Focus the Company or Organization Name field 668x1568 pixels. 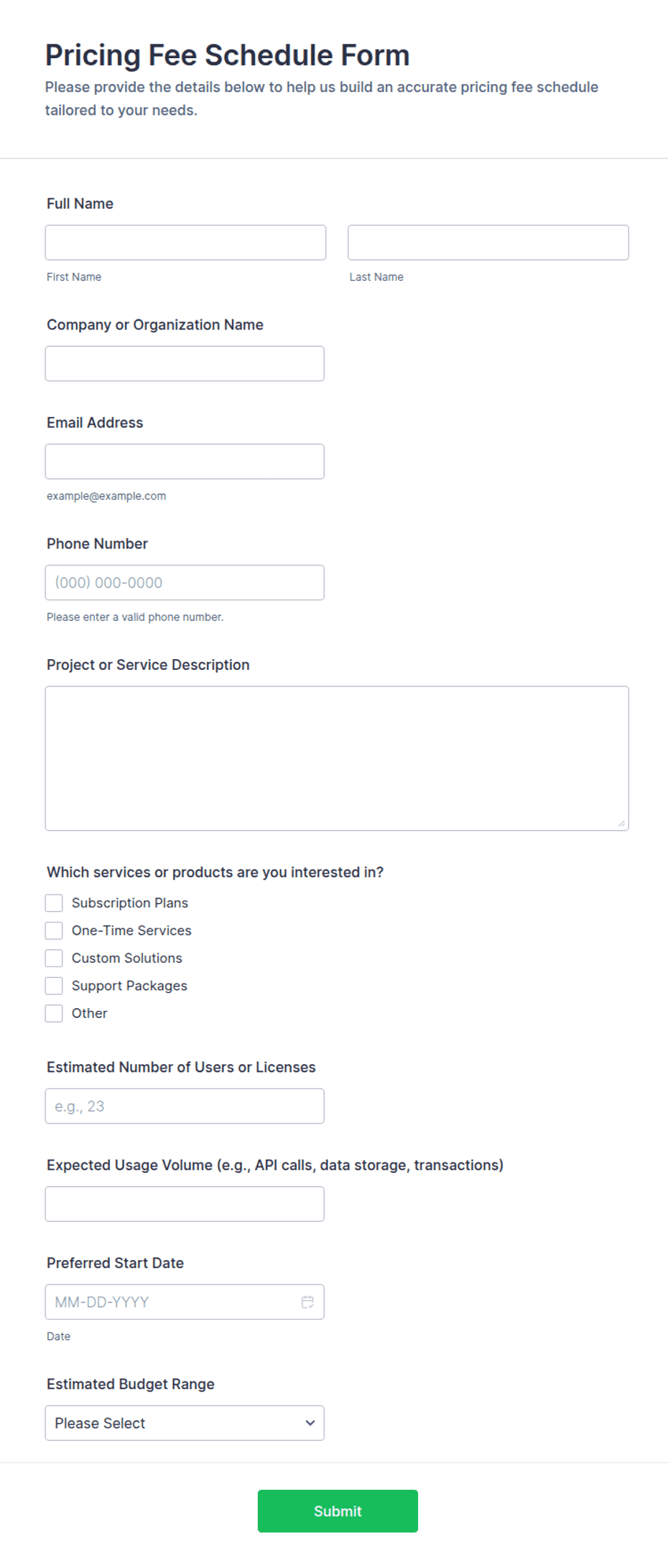tap(185, 363)
